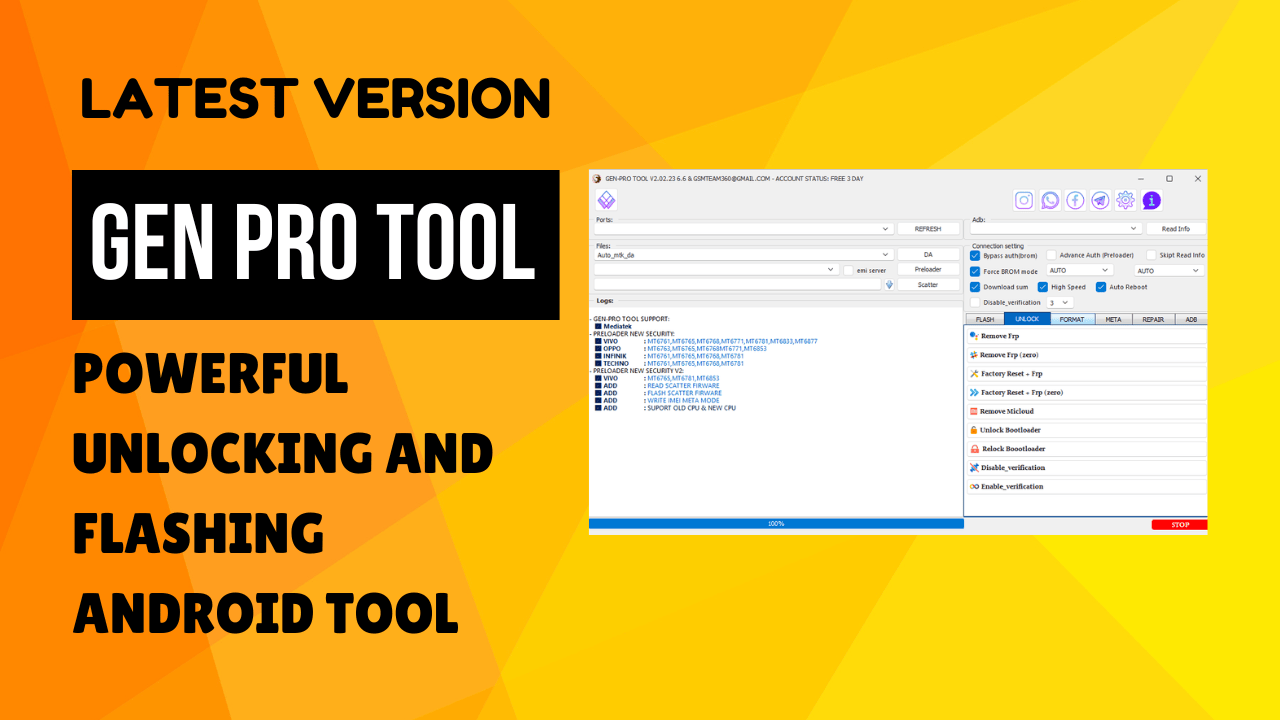The width and height of the screenshot is (1280, 720).
Task: Click the Enable_verification action button
Action: [1087, 486]
